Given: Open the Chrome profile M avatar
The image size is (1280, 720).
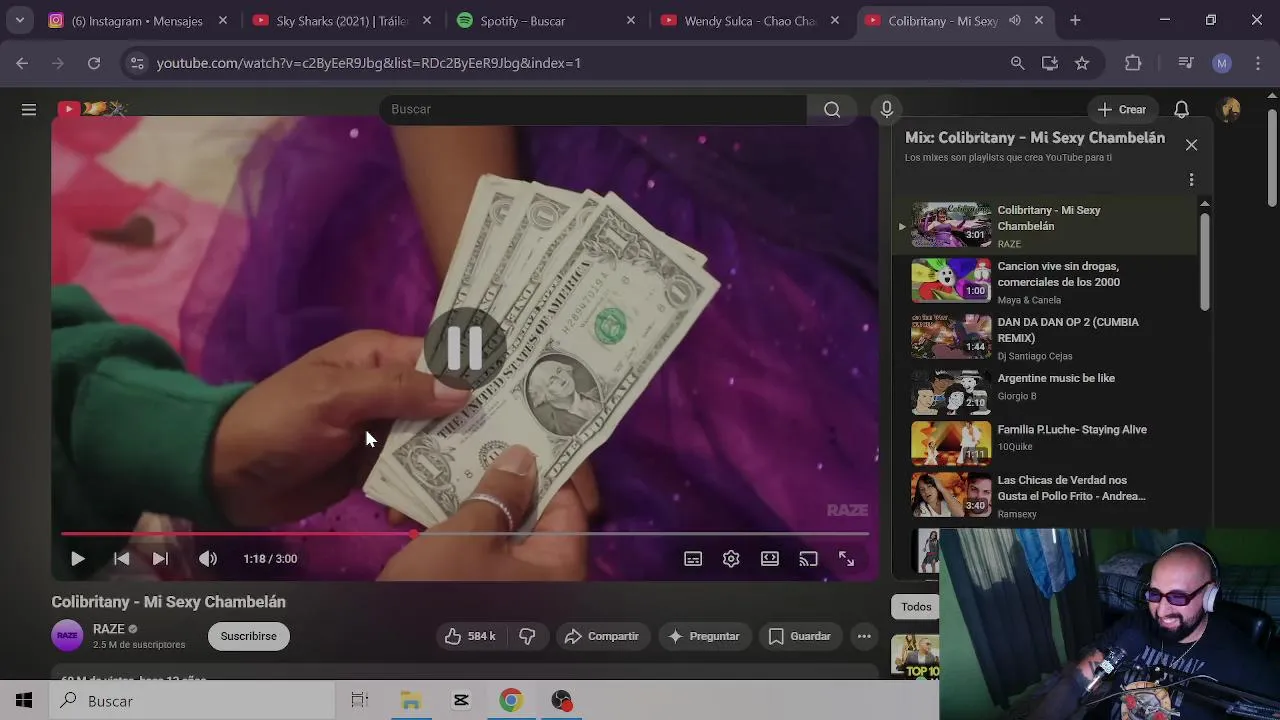Looking at the screenshot, I should (x=1221, y=63).
